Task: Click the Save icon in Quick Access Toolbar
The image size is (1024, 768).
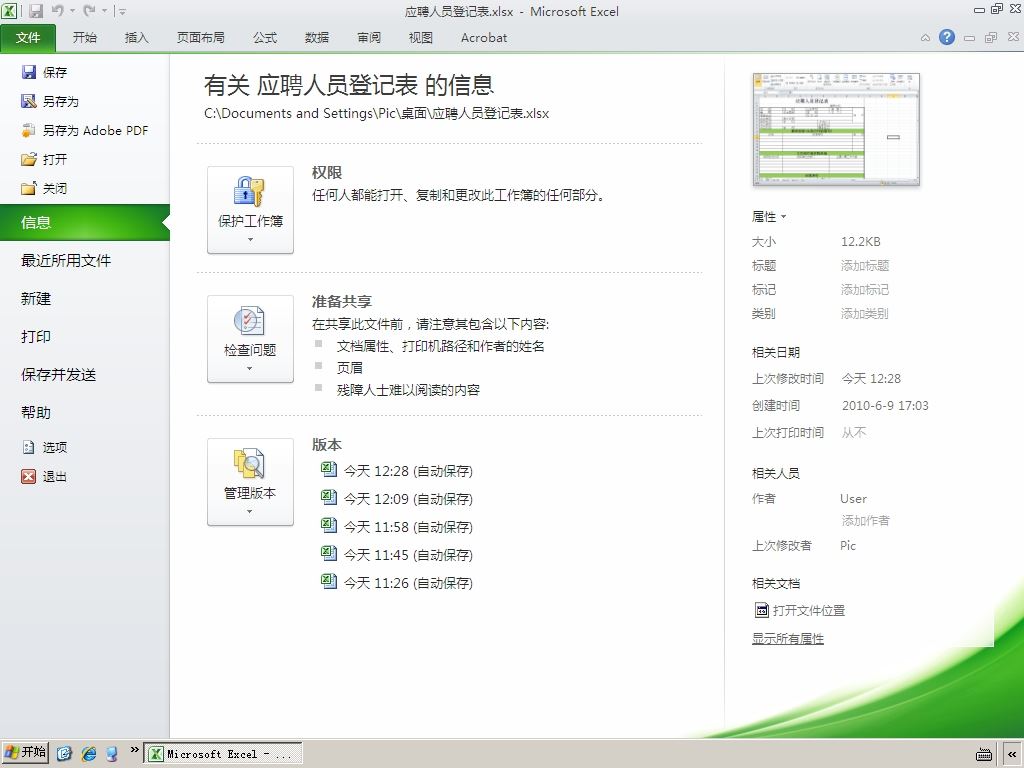Action: click(x=36, y=11)
